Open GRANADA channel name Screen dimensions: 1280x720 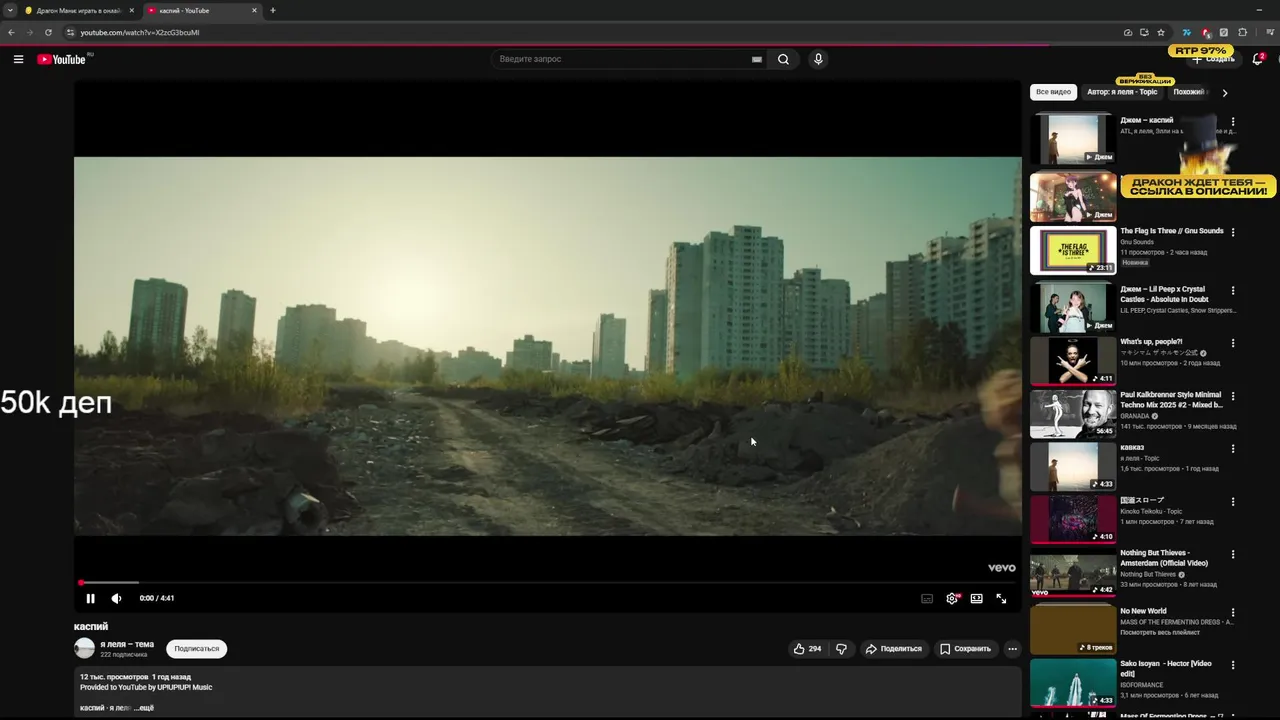click(x=1136, y=416)
